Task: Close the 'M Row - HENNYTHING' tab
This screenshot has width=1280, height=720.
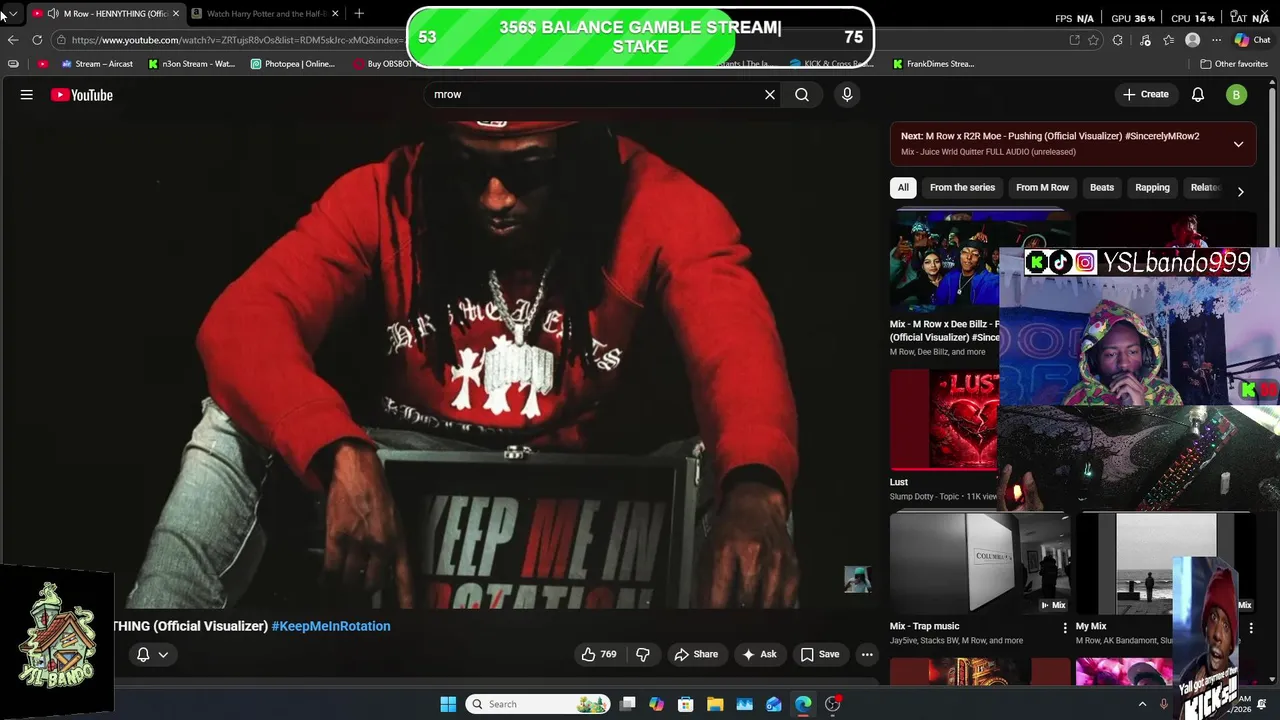Action: (175, 13)
